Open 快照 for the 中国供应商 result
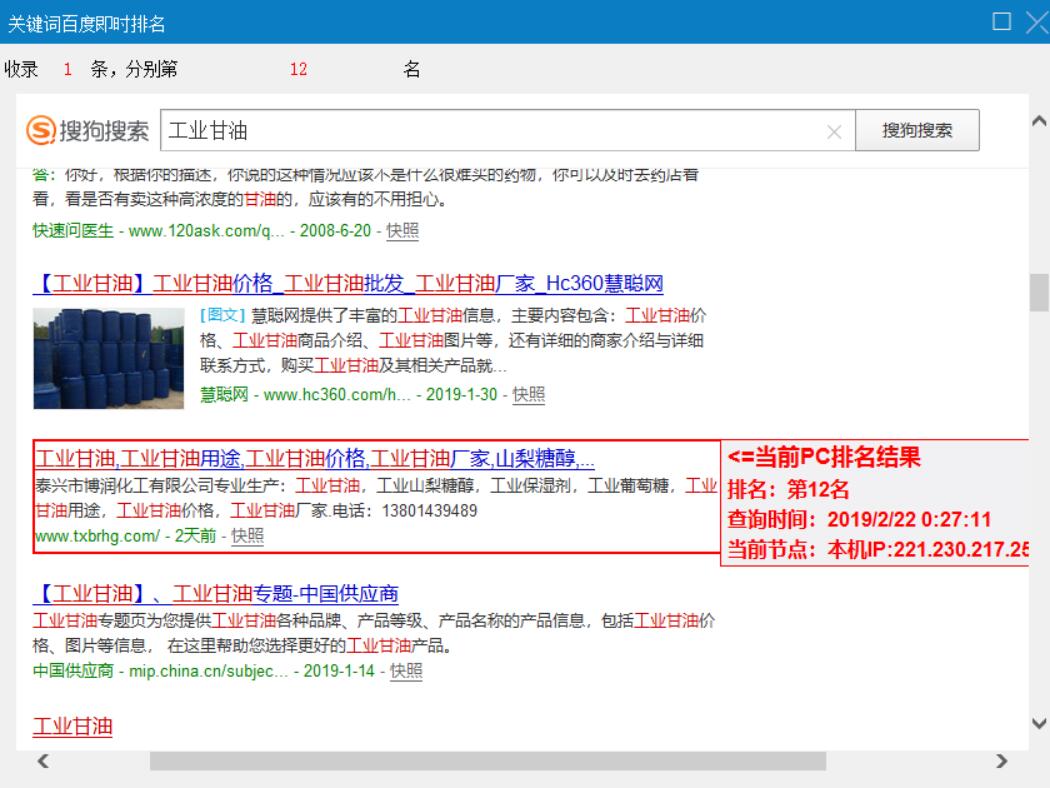The image size is (1050, 788). pyautogui.click(x=406, y=671)
